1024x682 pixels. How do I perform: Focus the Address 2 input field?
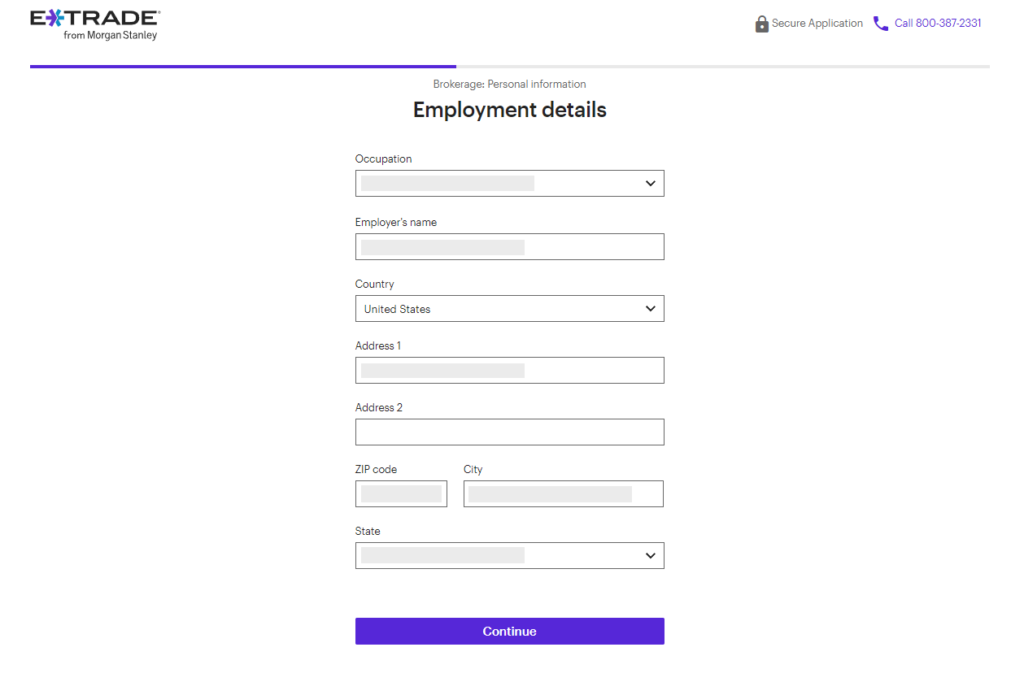click(x=509, y=432)
